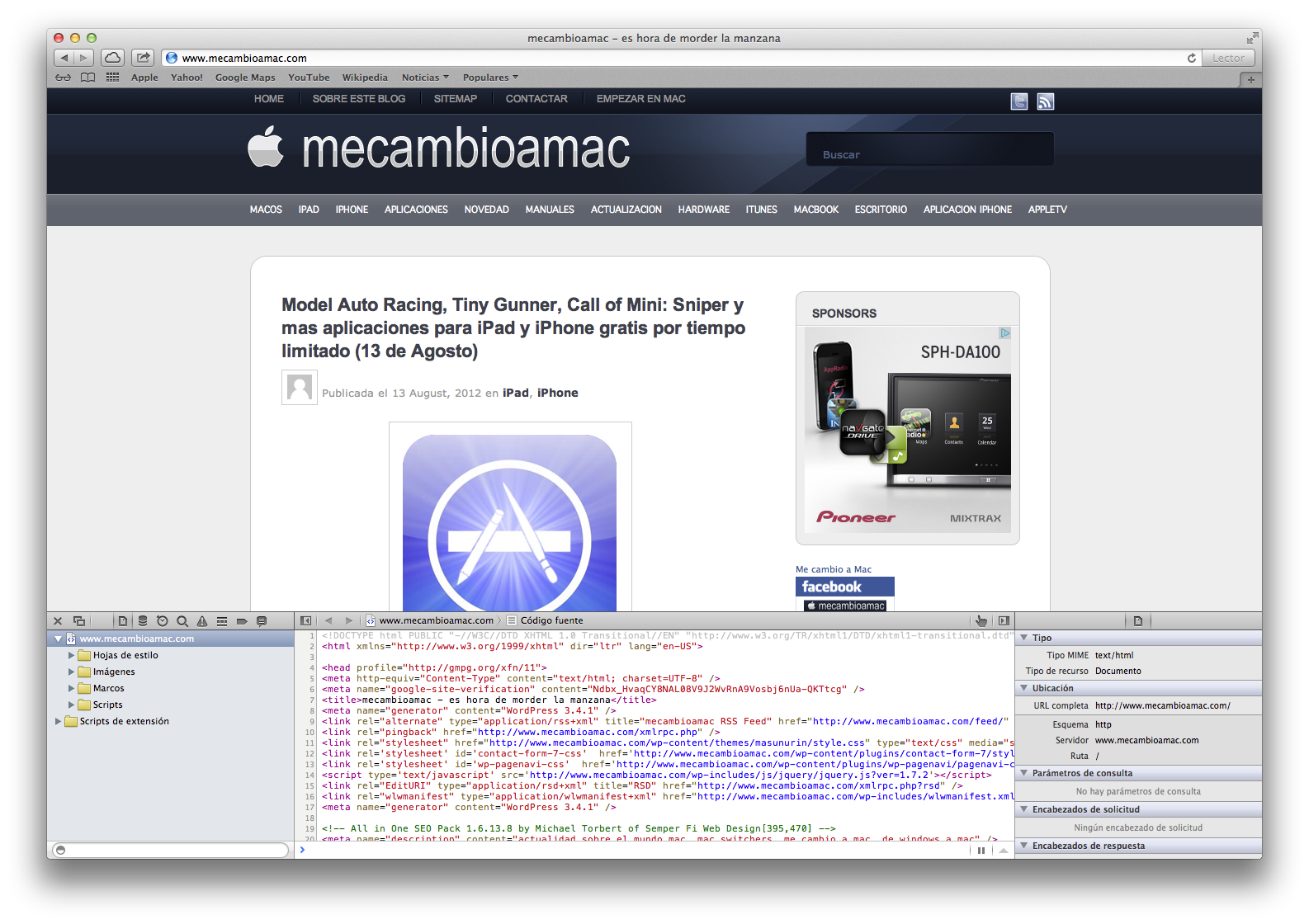Open Debugger navigator lines icon
The width and height of the screenshot is (1309, 924).
click(222, 621)
